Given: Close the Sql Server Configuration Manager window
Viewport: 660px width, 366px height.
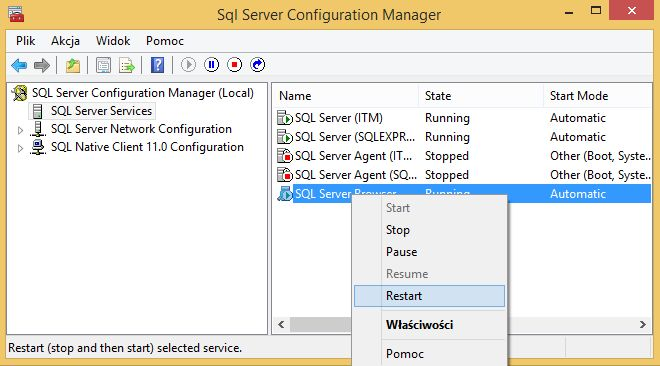Looking at the screenshot, I should click(x=631, y=11).
